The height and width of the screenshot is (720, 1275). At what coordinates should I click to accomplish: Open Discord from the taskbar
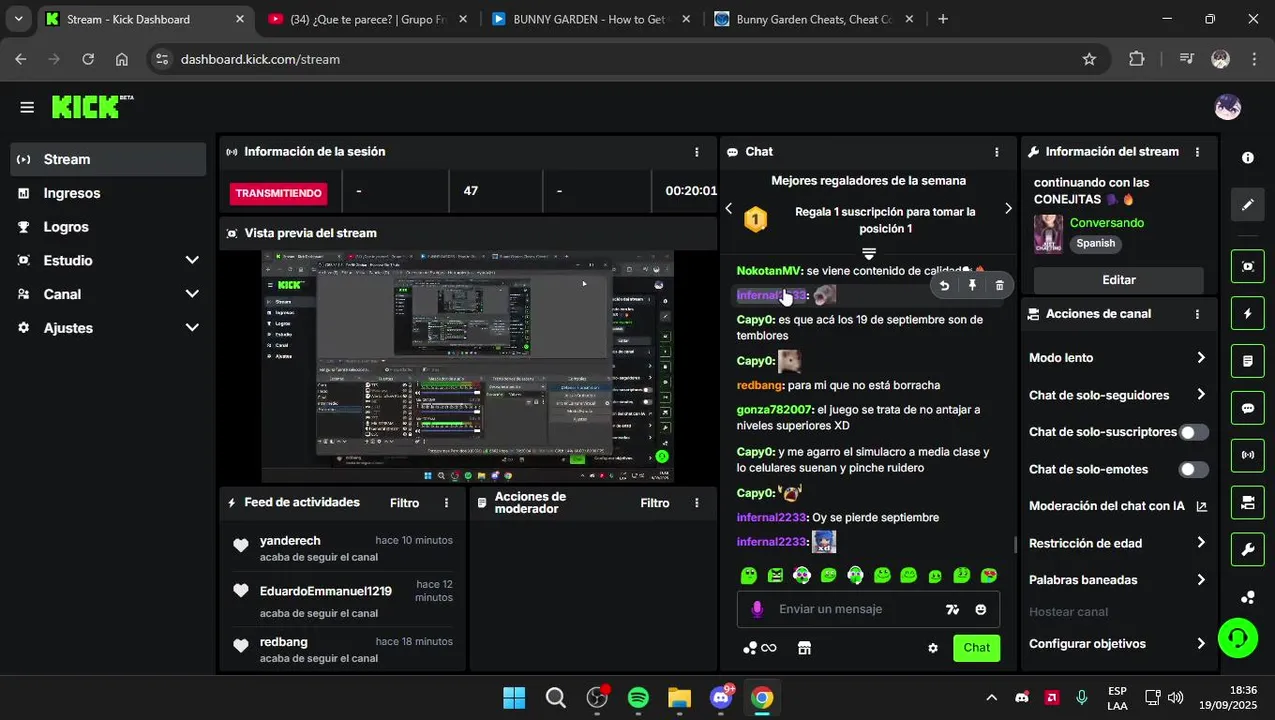pyautogui.click(x=720, y=698)
